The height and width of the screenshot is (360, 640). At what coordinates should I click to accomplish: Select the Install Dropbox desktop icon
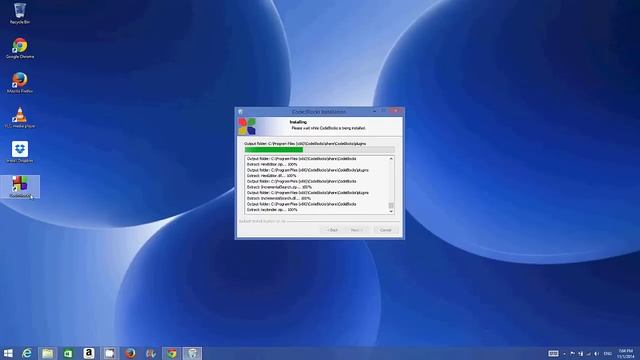click(20, 152)
